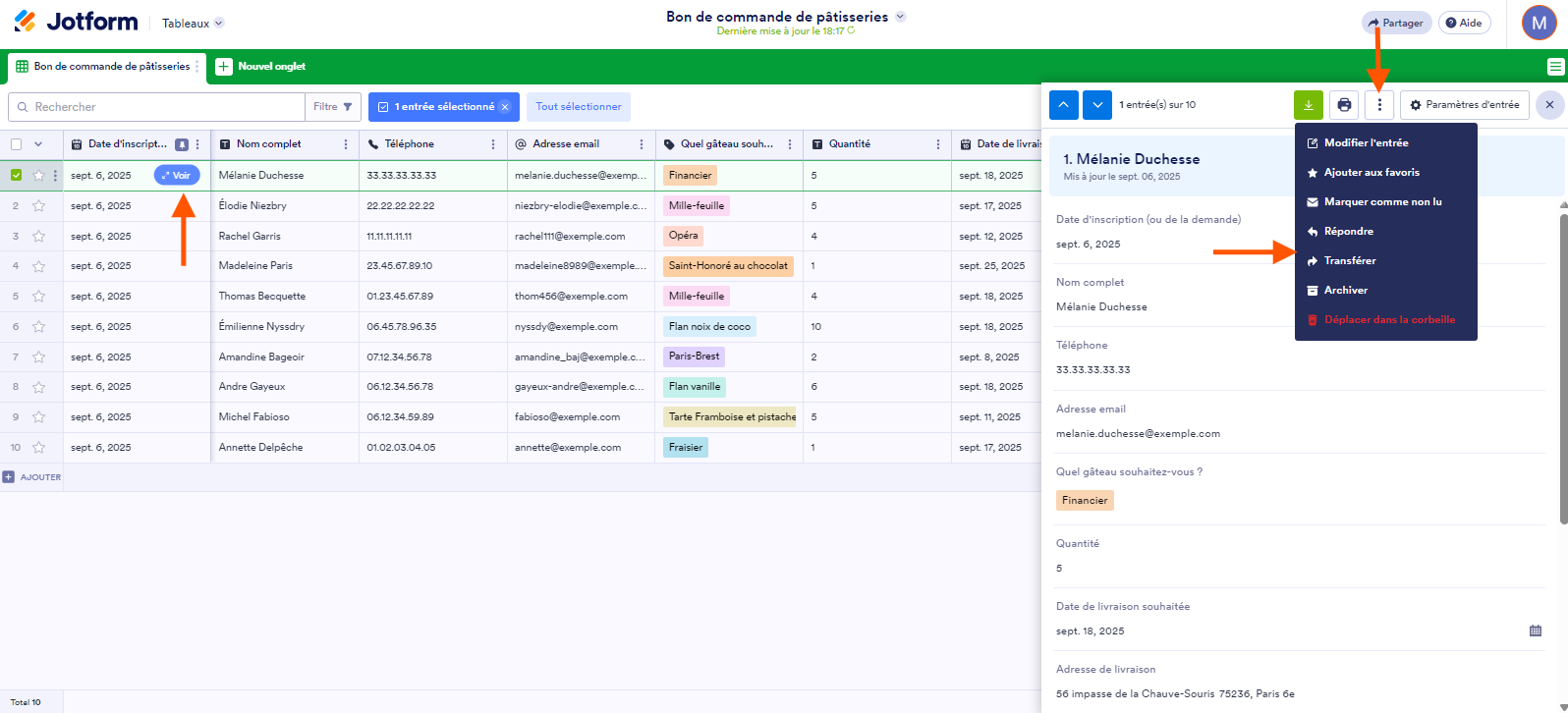Uncheck the Mélanie Duchesse row checkbox
This screenshot has width=1568, height=713.
[16, 176]
